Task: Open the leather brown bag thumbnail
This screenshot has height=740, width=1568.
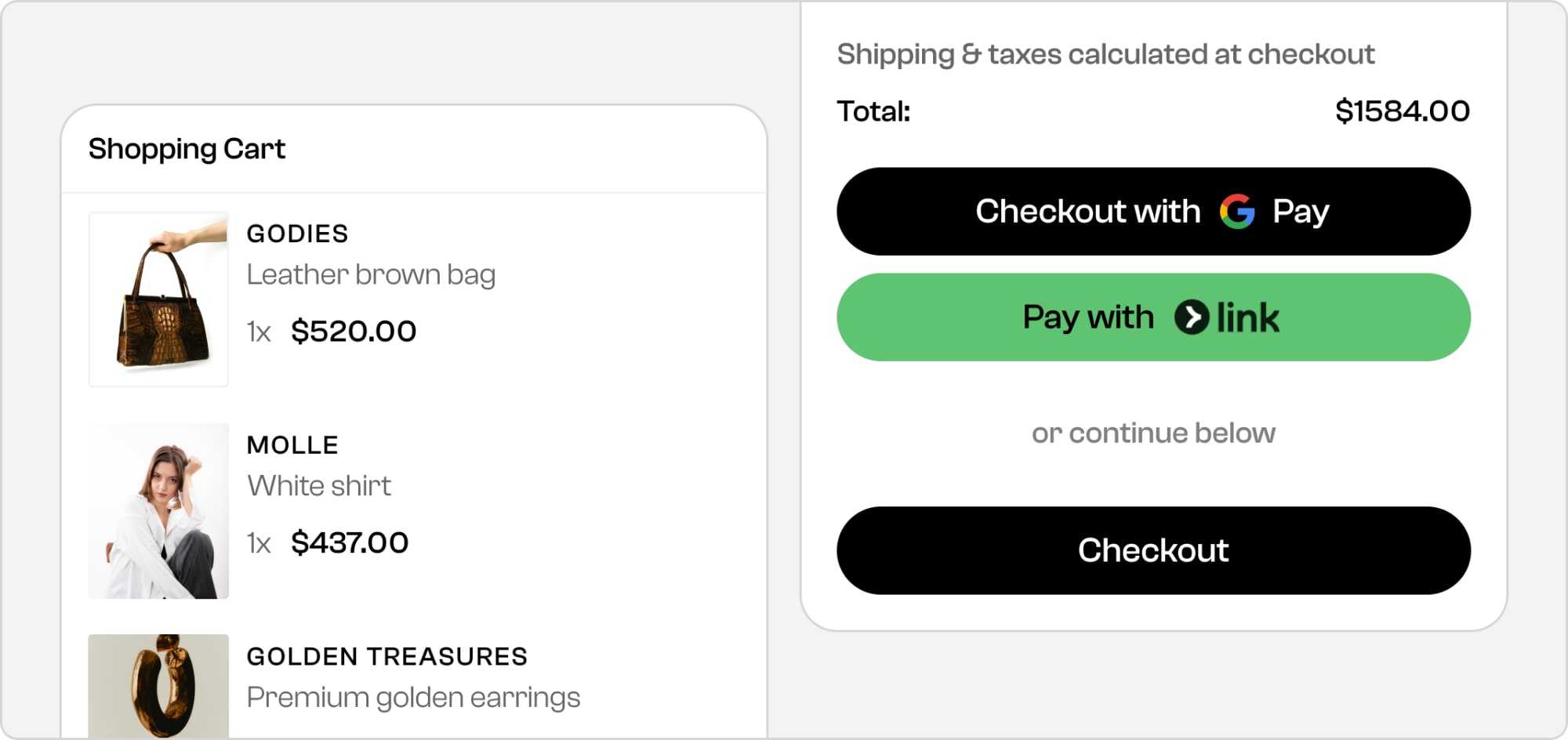Action: (x=158, y=299)
